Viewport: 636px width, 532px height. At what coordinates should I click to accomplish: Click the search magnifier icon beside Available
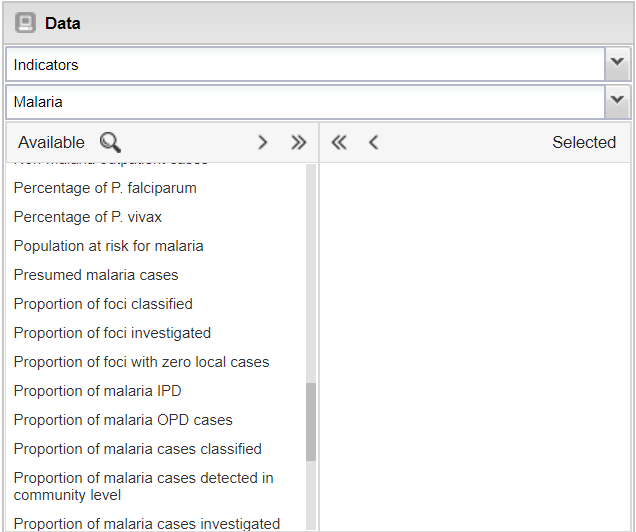click(x=110, y=142)
